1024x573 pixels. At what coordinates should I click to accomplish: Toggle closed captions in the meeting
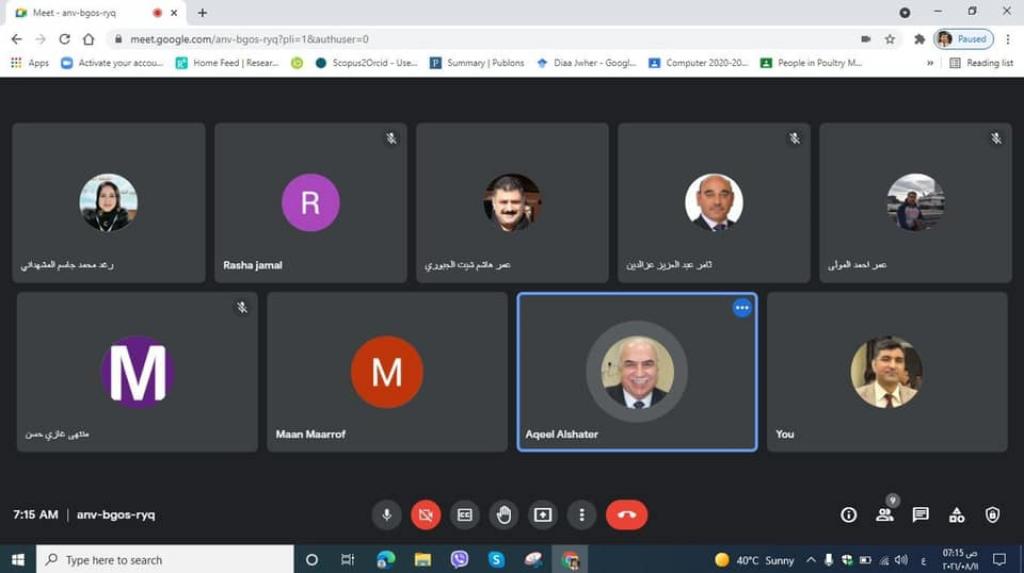464,515
